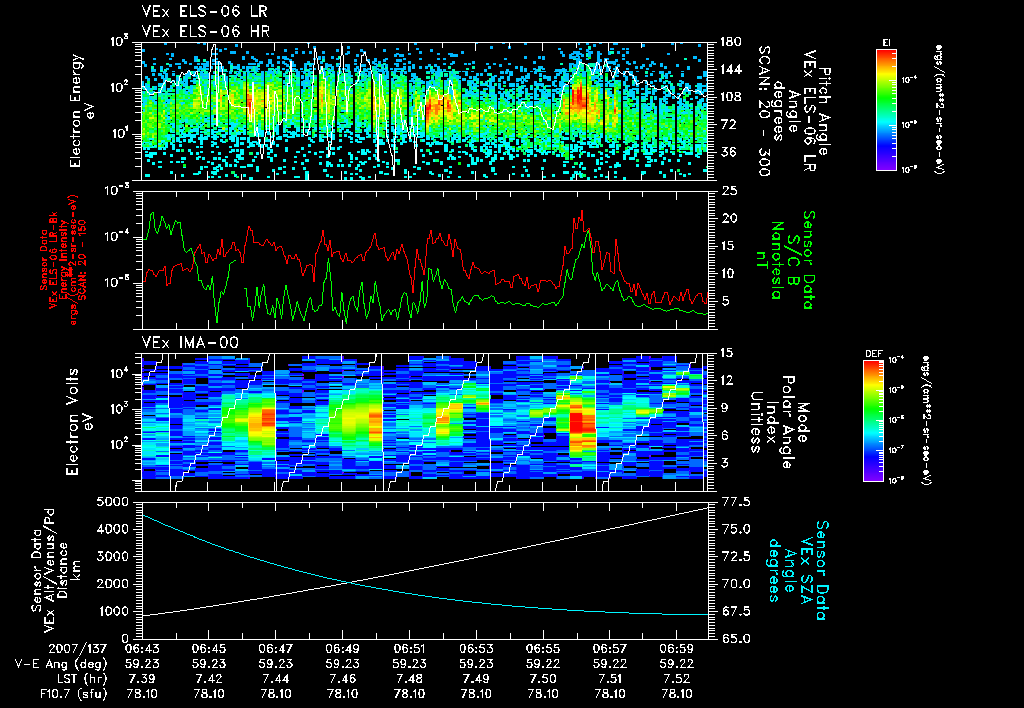This screenshot has height=708, width=1024.
Task: Click the 65.0 degree SZA tick
Action: pyautogui.click(x=736, y=639)
